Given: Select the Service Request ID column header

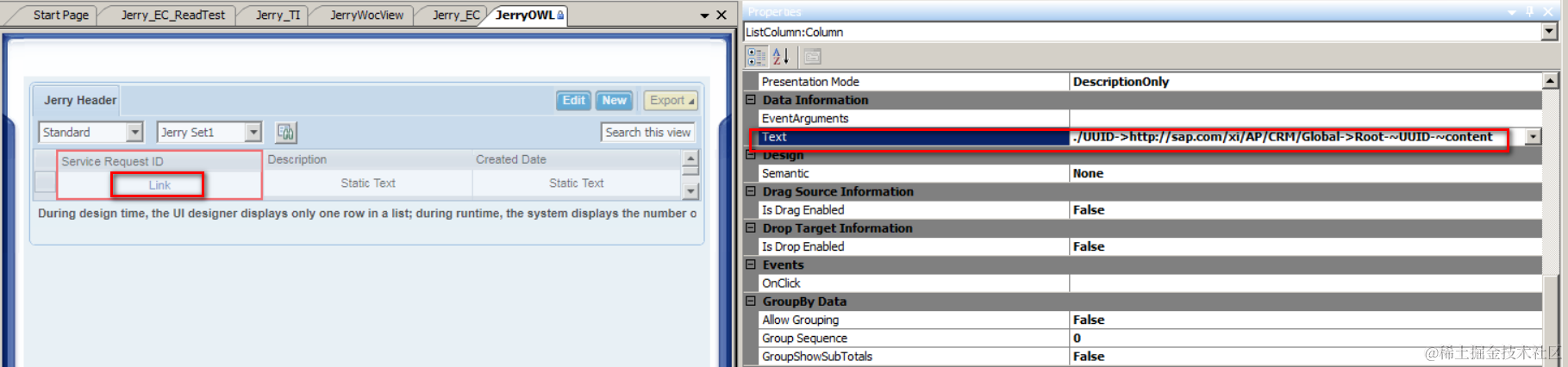Looking at the screenshot, I should coord(159,161).
